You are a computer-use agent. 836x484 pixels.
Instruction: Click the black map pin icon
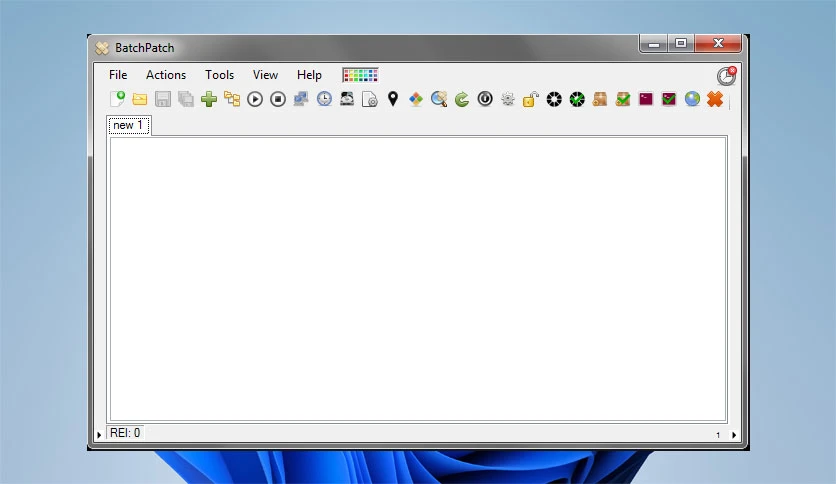[x=393, y=99]
